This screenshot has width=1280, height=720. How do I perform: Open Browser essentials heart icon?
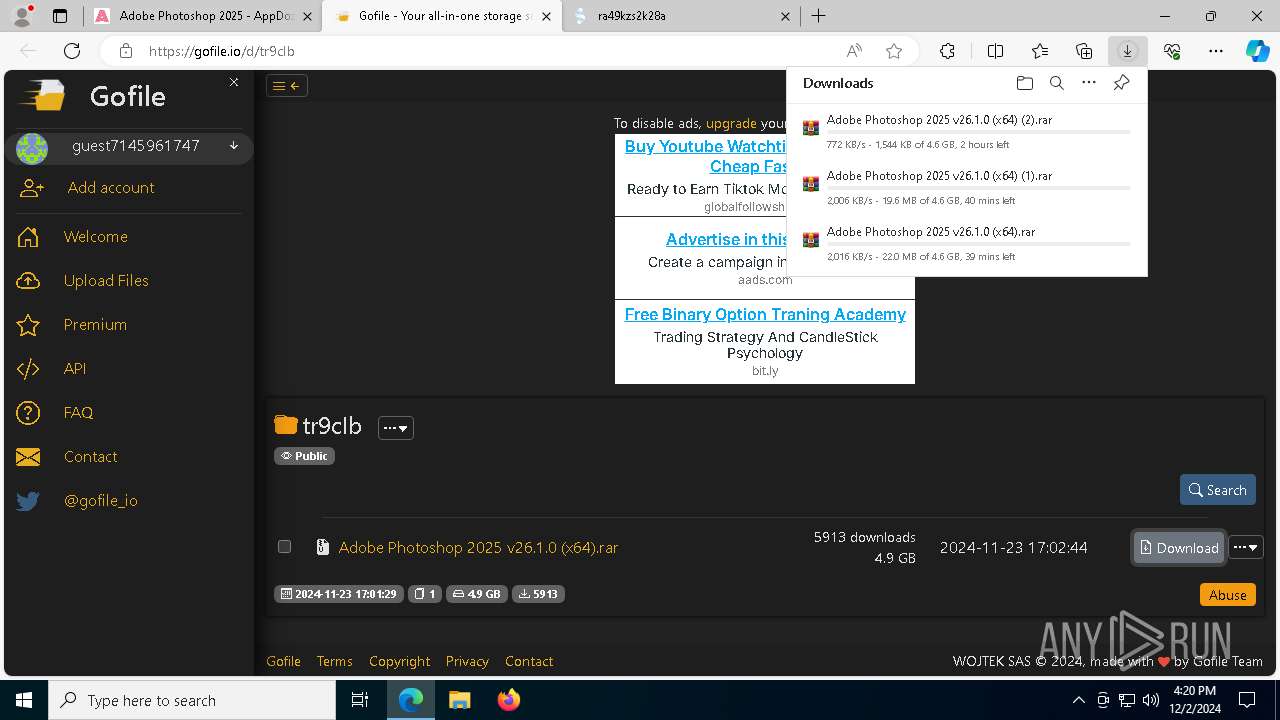(x=1172, y=51)
